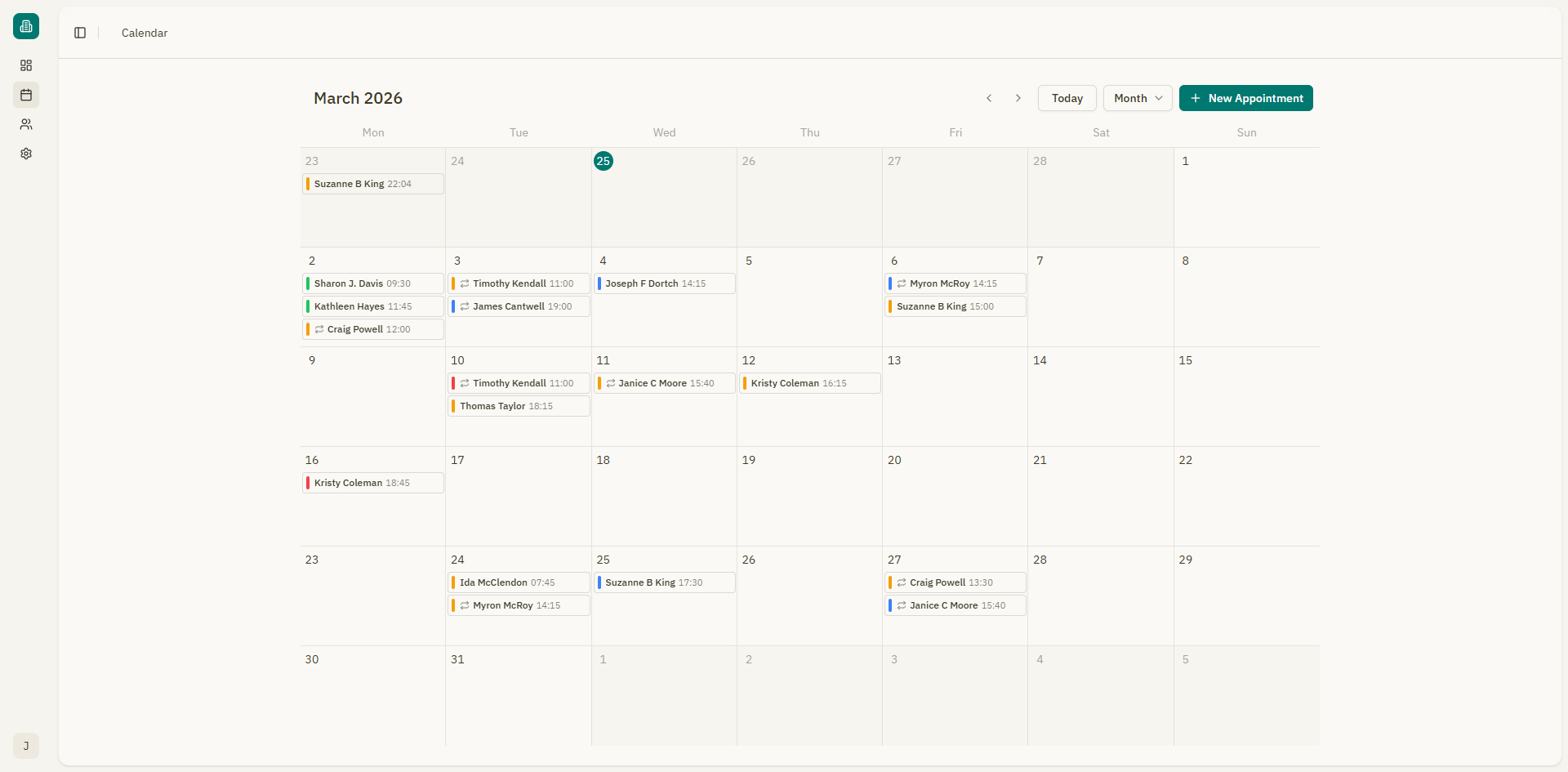The width and height of the screenshot is (1568, 772).
Task: Click the app logo icon
Action: (x=26, y=26)
